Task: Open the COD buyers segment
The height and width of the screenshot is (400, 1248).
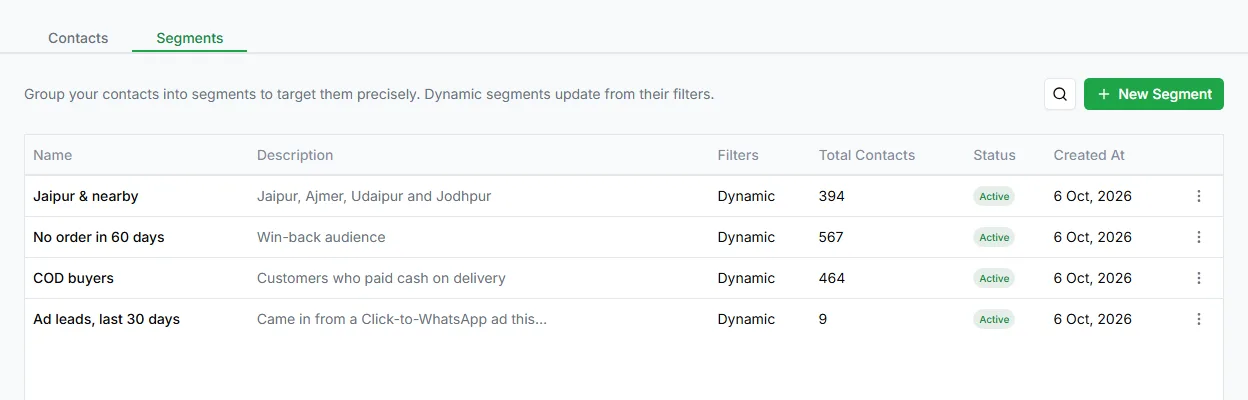Action: [x=74, y=278]
